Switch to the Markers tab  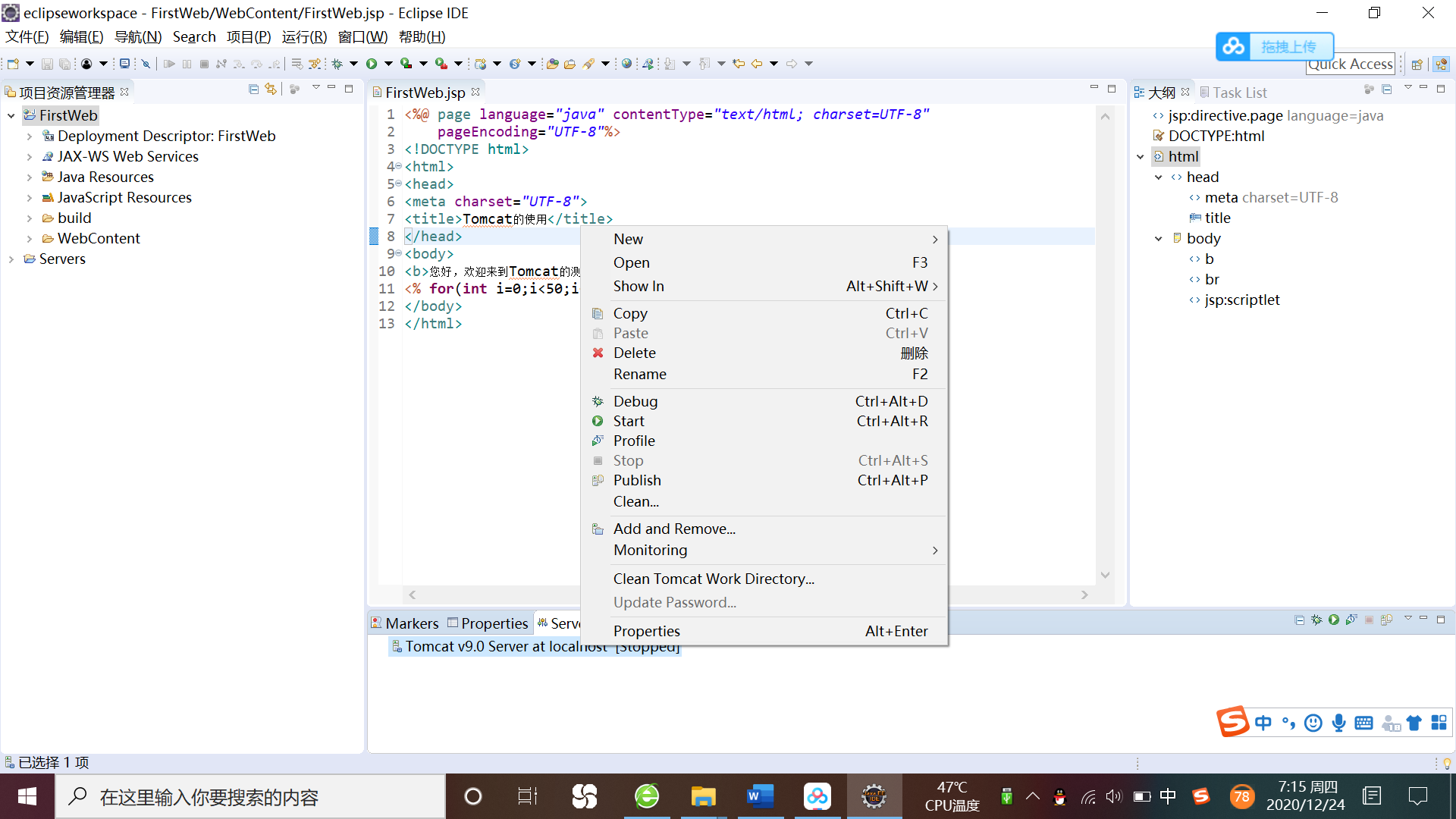click(x=412, y=623)
